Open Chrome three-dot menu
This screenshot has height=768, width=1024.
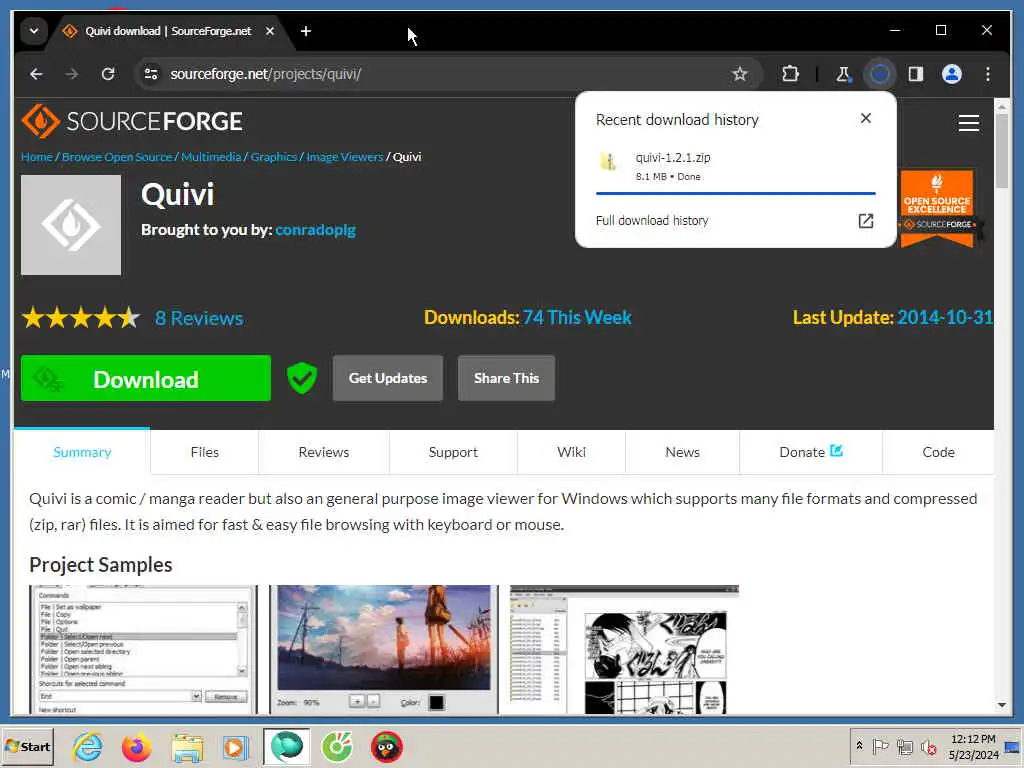point(987,74)
